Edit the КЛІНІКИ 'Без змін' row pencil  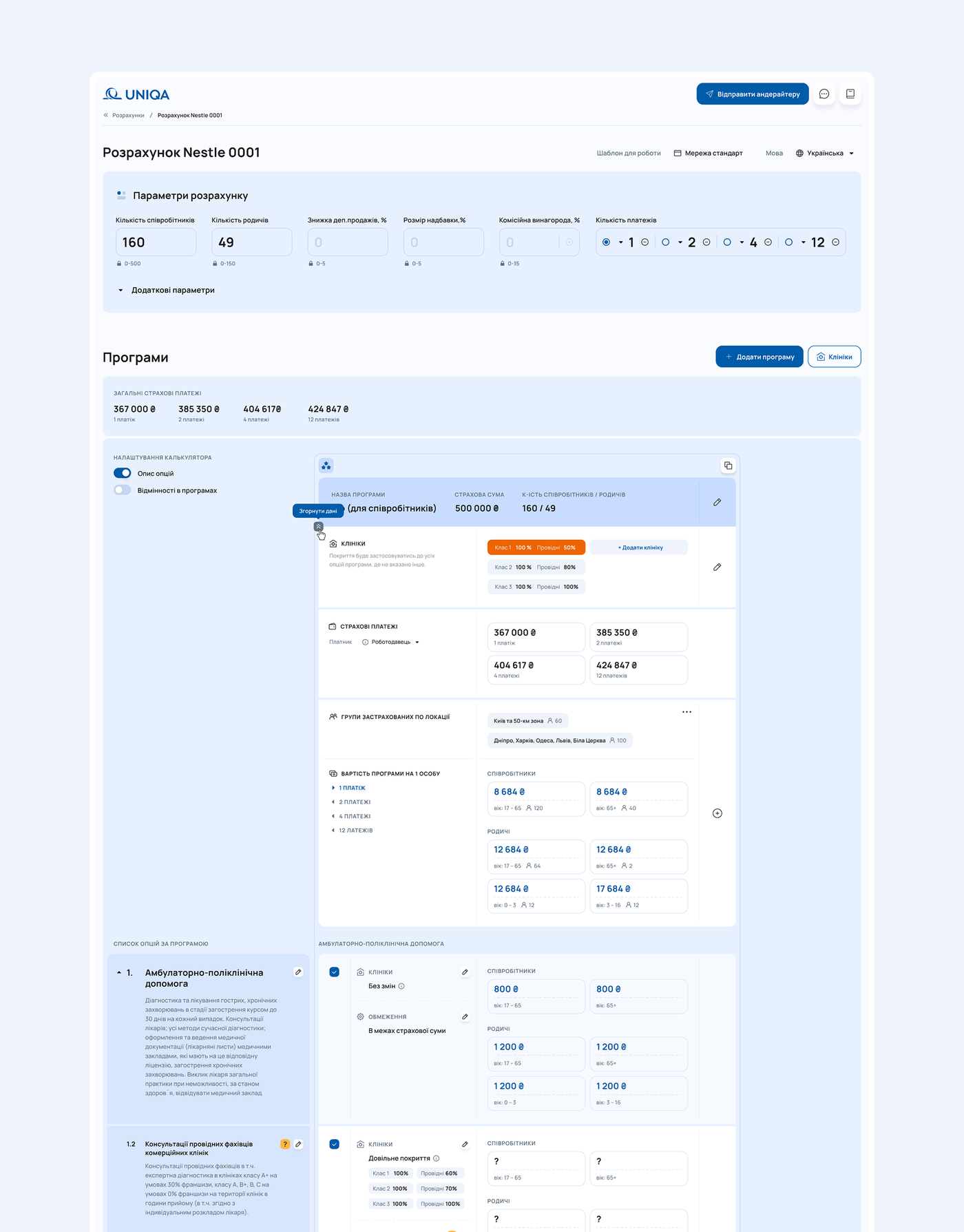click(465, 972)
